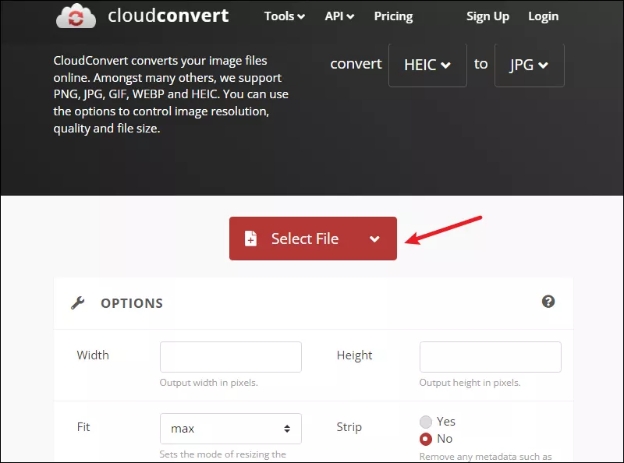The height and width of the screenshot is (463, 624).
Task: Go to the Pricing page
Action: (393, 16)
